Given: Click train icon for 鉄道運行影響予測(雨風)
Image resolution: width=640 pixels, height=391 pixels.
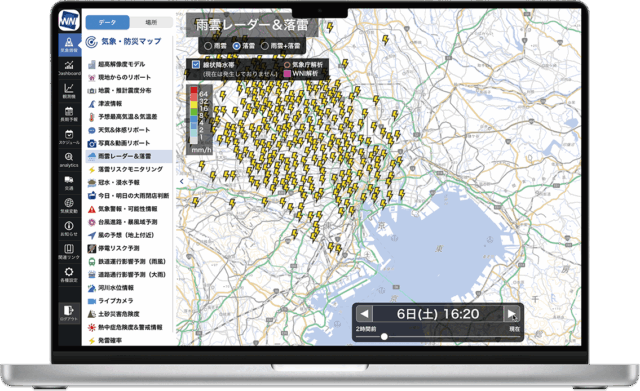Looking at the screenshot, I should click(92, 262).
